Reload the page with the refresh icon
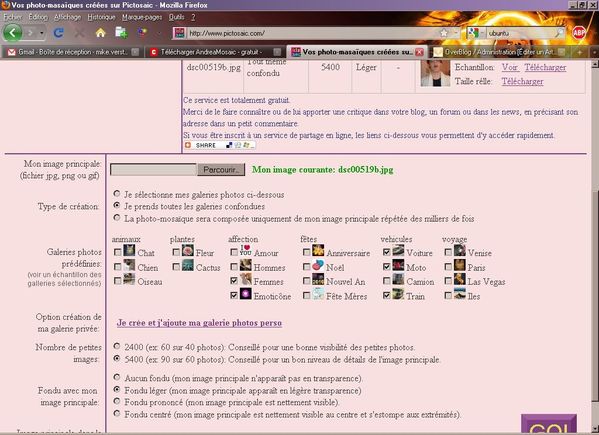599x435 pixels. 58,33
